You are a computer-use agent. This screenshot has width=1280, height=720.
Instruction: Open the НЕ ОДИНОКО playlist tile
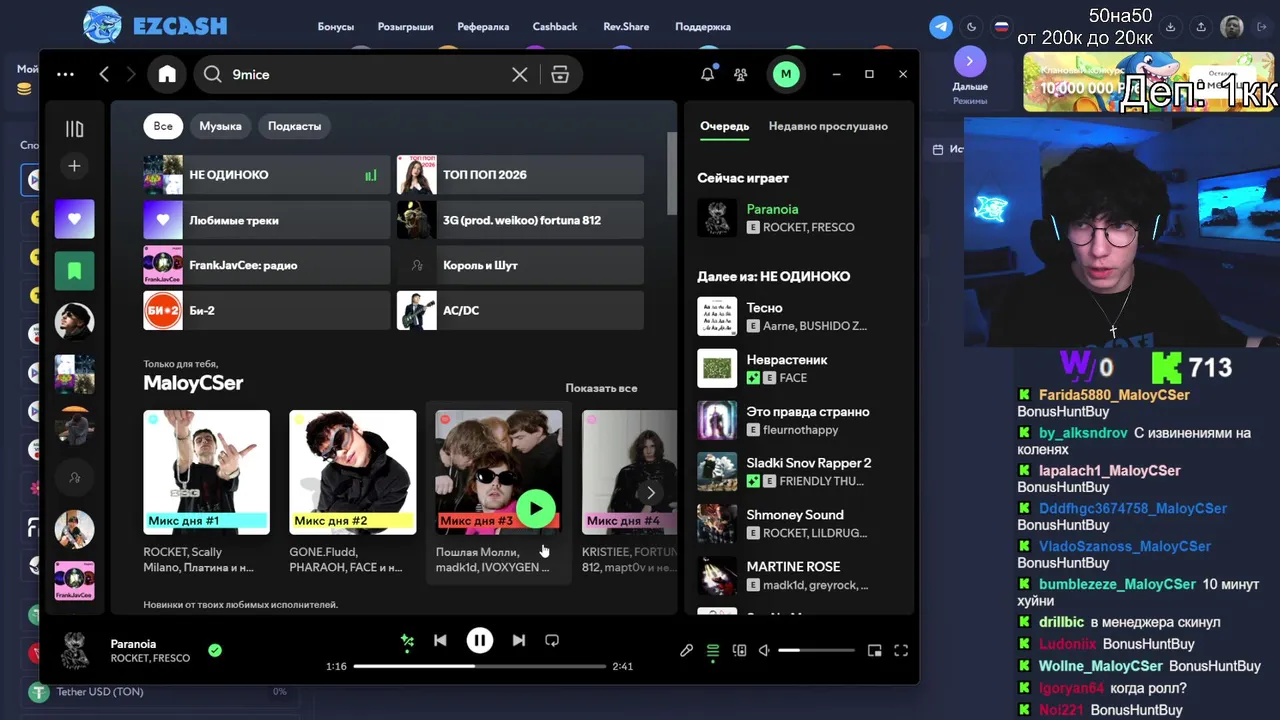(266, 175)
